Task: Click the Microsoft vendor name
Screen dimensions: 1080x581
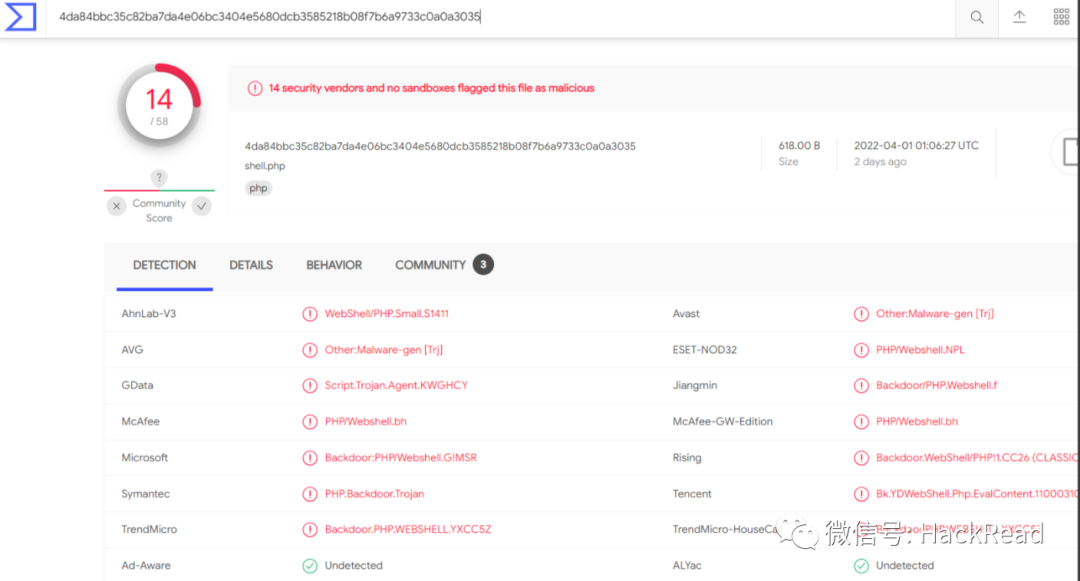Action: 145,458
